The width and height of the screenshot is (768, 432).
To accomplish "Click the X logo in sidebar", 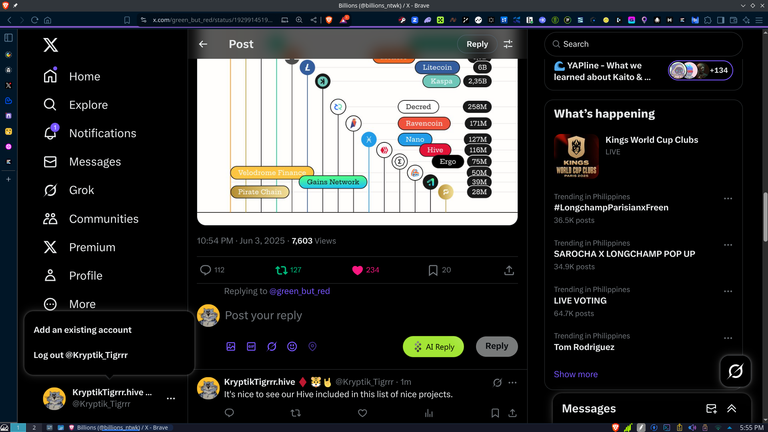I will [x=50, y=45].
